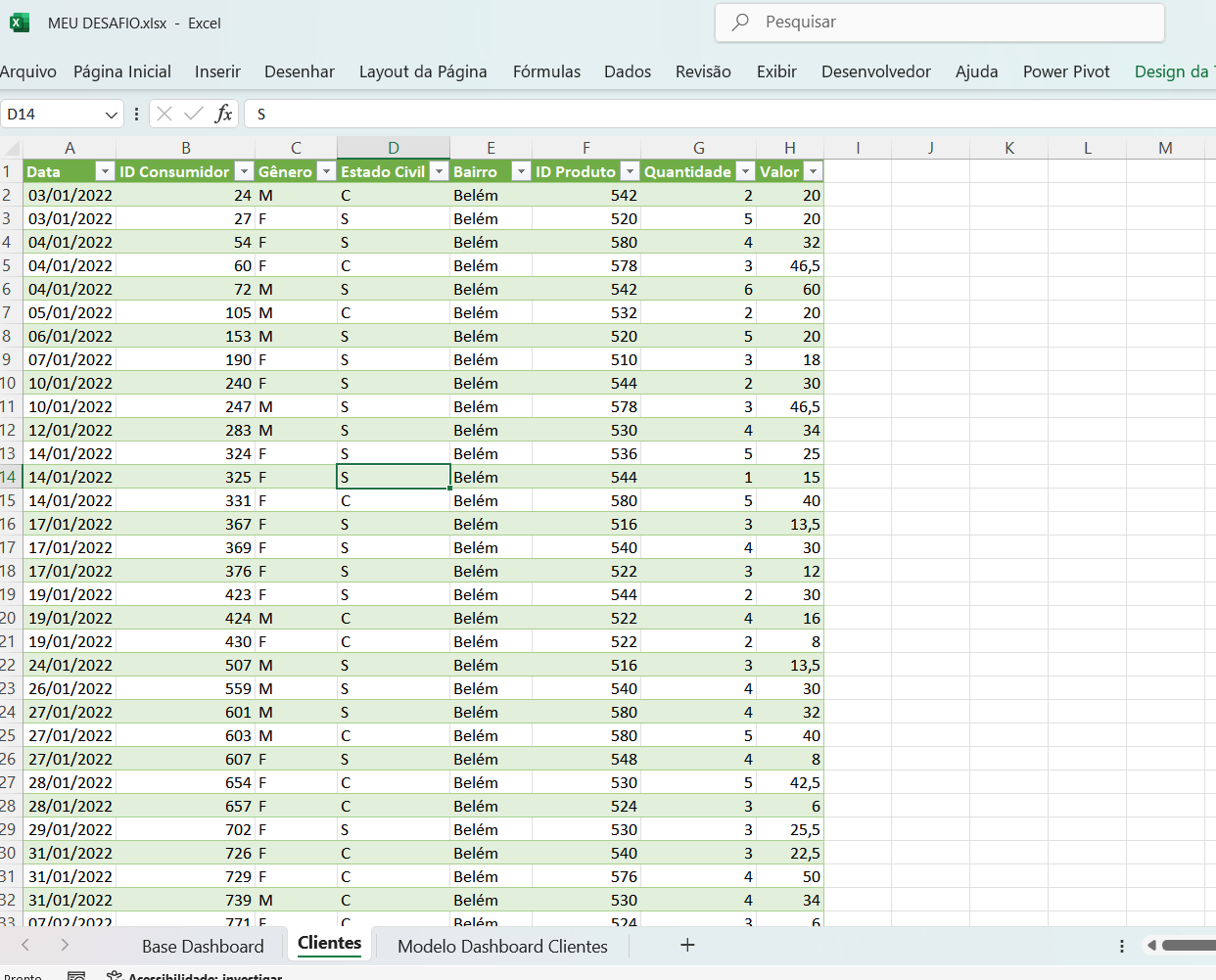Click the horizontal scrollbar's left arrow

pos(1152,945)
